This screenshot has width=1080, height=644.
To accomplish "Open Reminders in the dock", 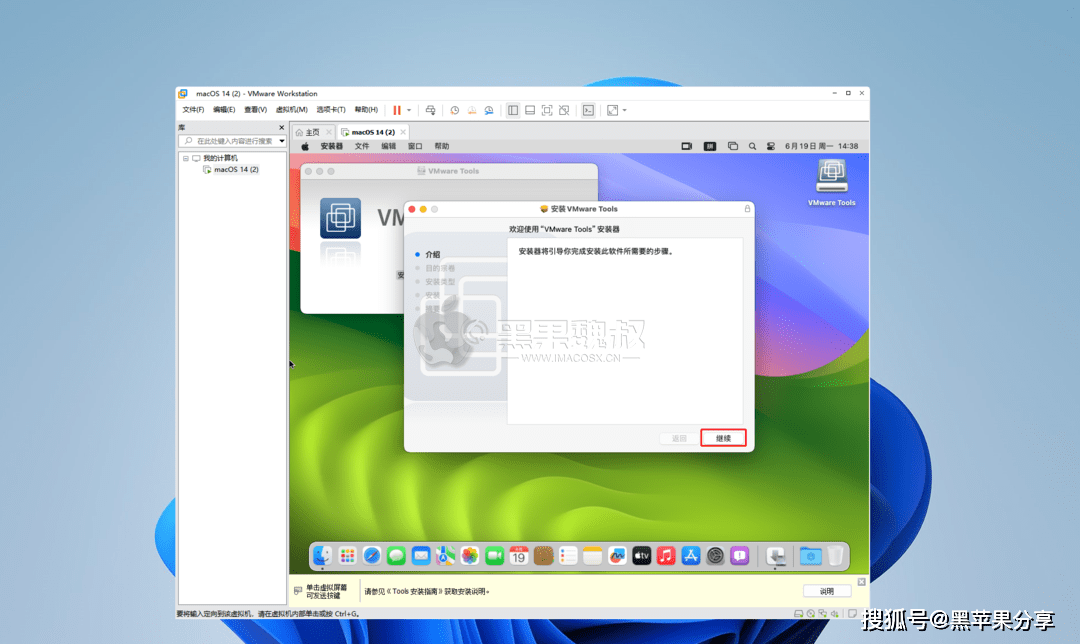I will click(x=568, y=555).
